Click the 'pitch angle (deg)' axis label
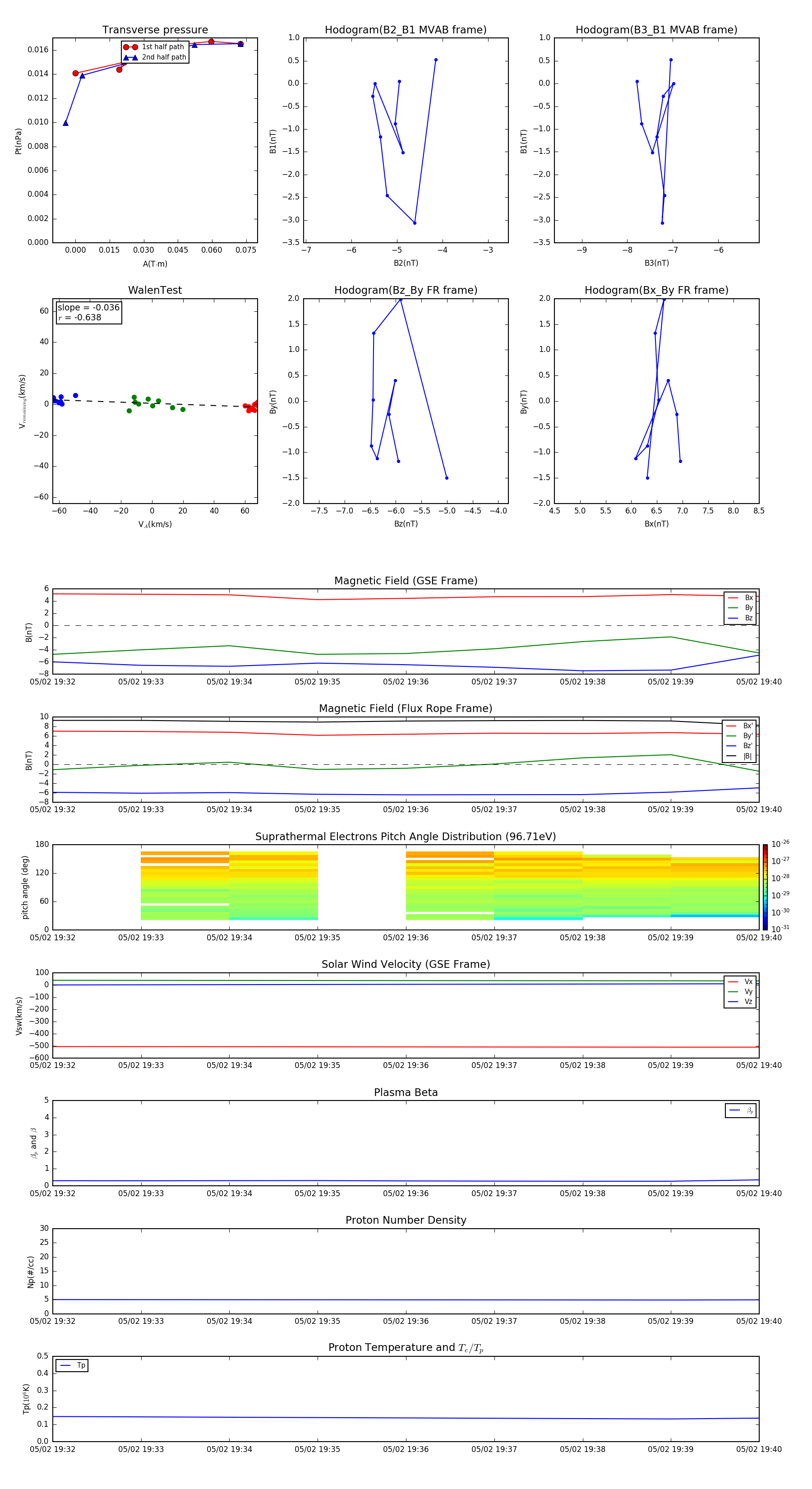The width and height of the screenshot is (812, 1489). (x=25, y=887)
